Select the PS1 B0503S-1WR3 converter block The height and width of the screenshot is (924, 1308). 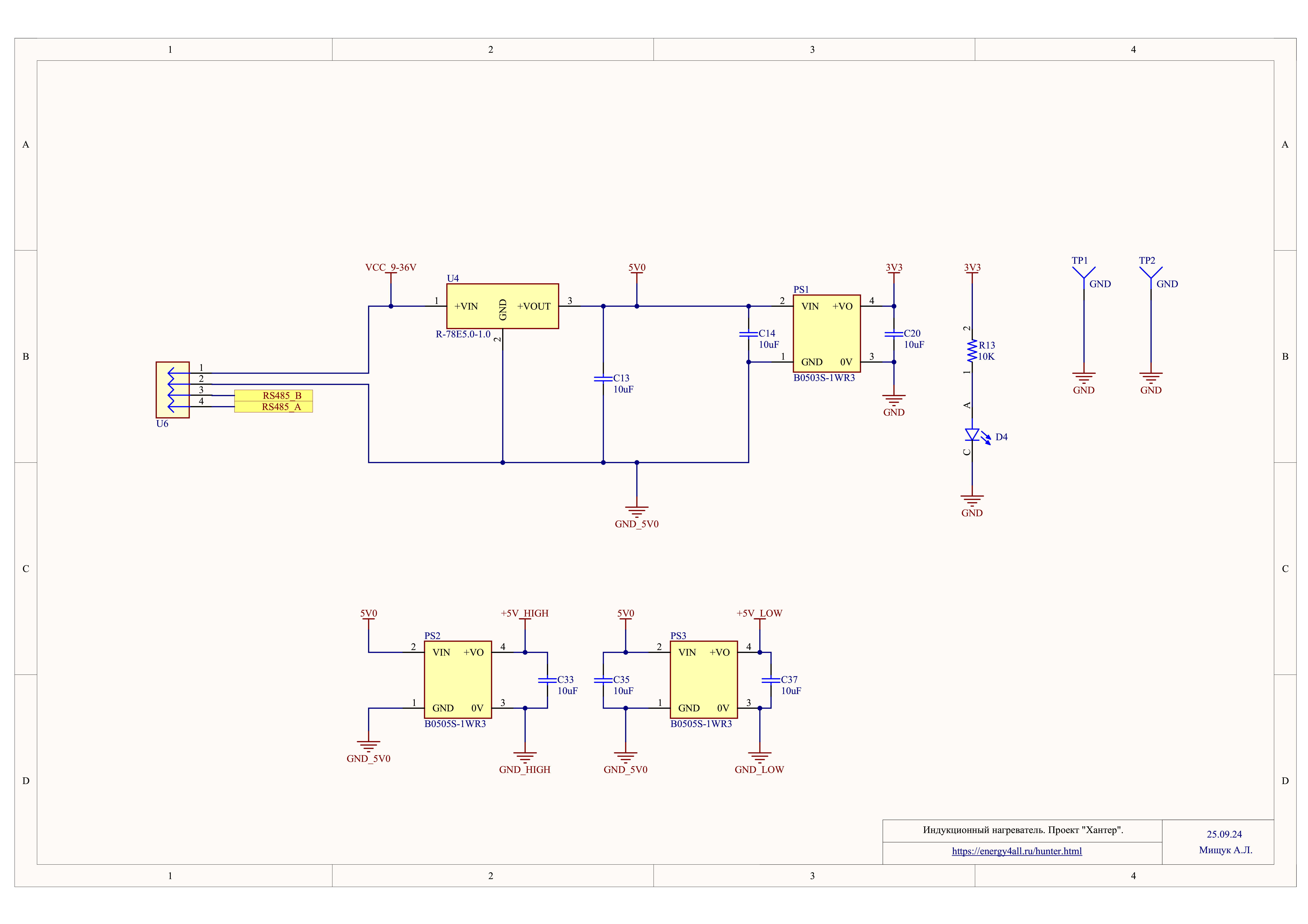827,334
